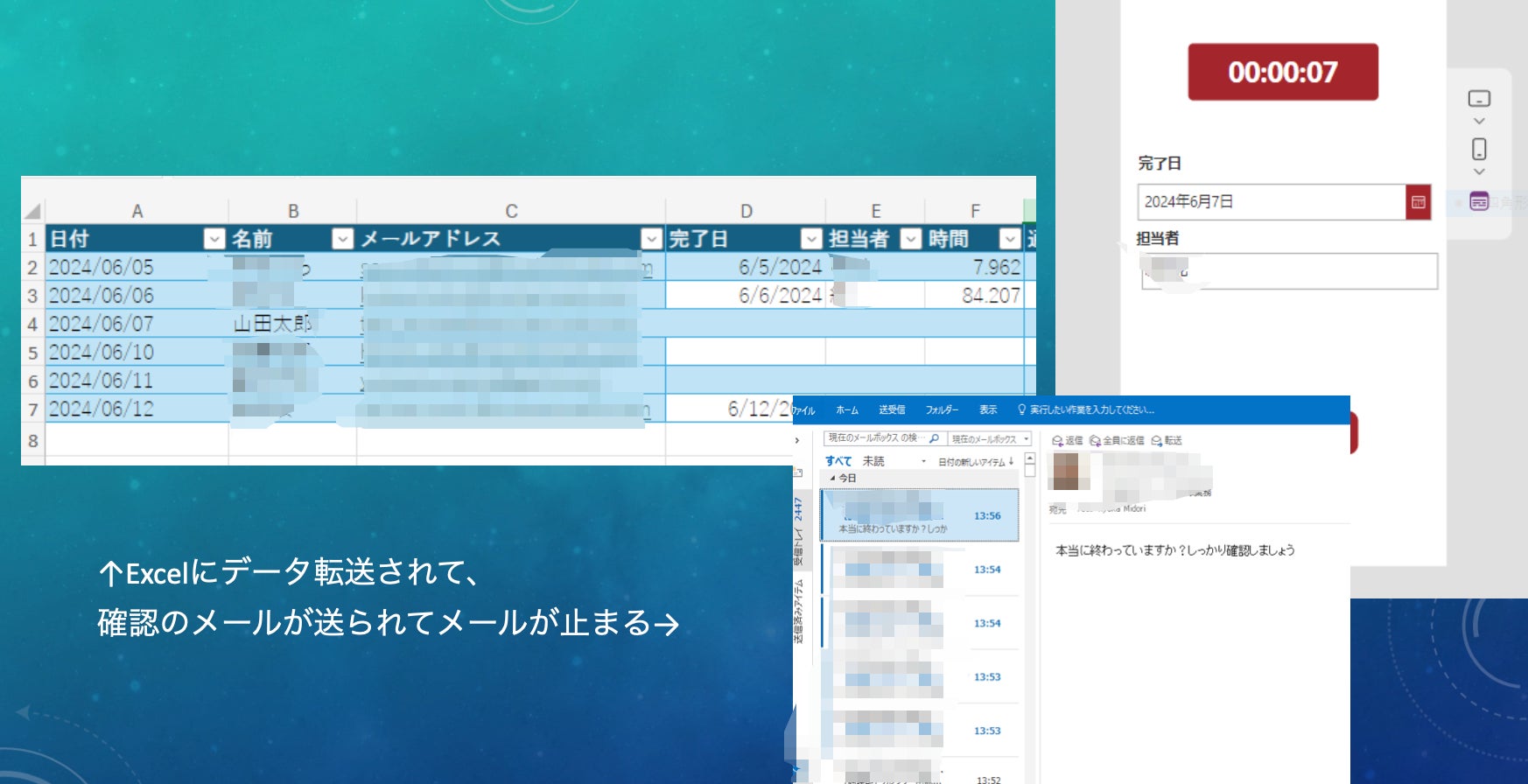This screenshot has width=1528, height=784.
Task: Expand the chevron below the phone icon
Action: [1479, 172]
